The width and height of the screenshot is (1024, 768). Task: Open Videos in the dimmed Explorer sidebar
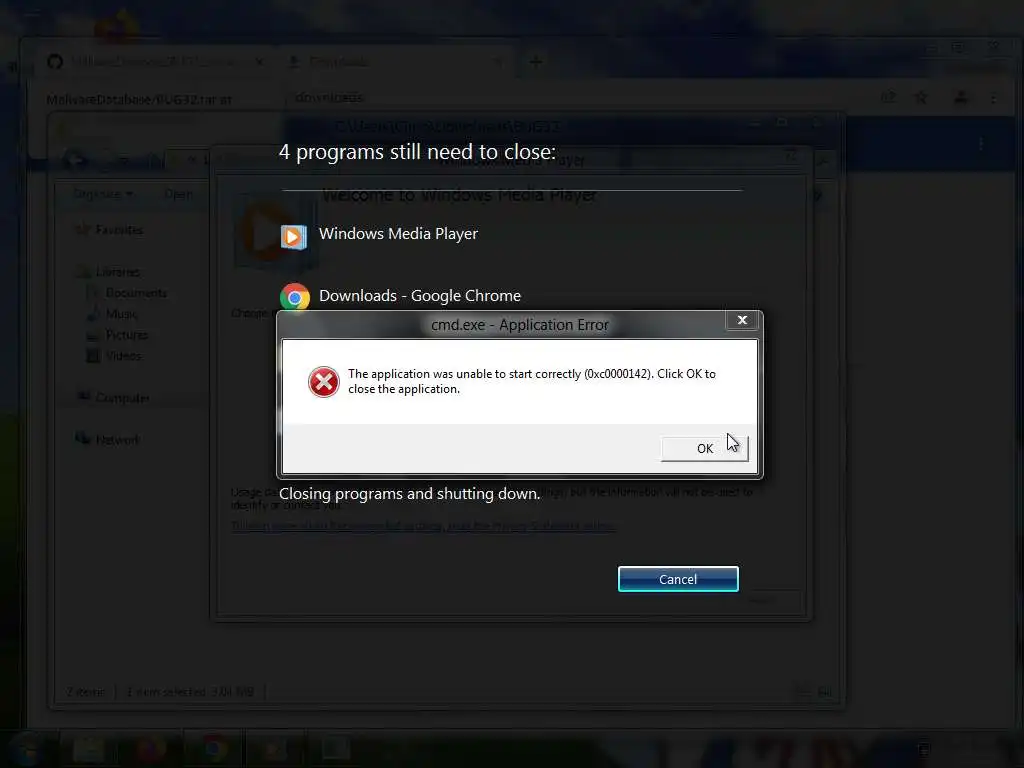tap(123, 356)
